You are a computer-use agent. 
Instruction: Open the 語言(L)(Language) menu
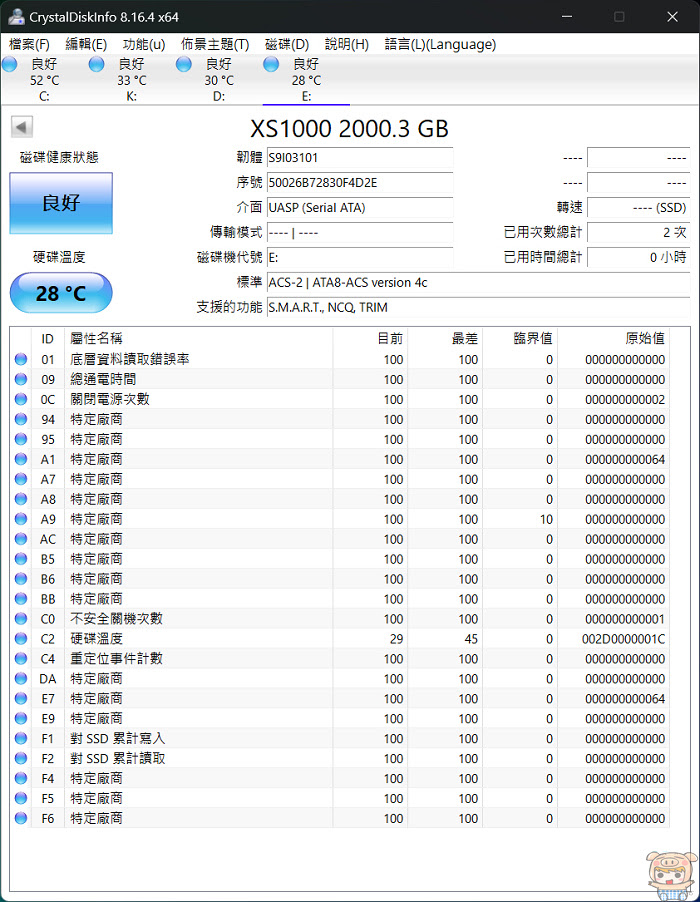pyautogui.click(x=441, y=44)
